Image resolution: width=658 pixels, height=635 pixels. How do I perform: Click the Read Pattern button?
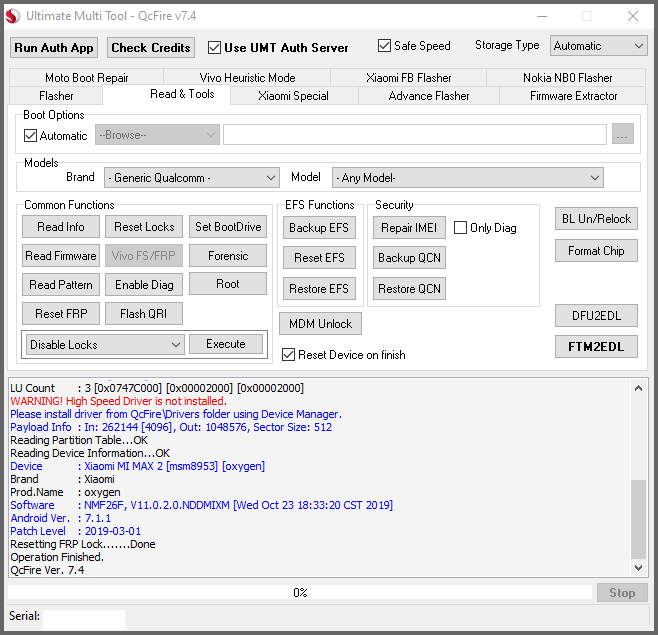point(61,285)
